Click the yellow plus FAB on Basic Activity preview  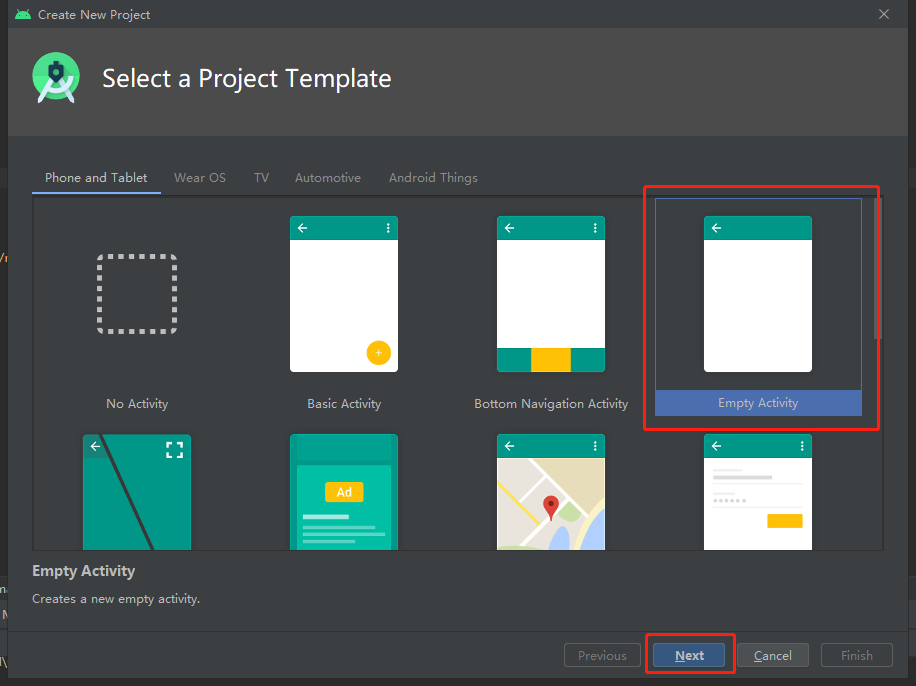tap(379, 353)
